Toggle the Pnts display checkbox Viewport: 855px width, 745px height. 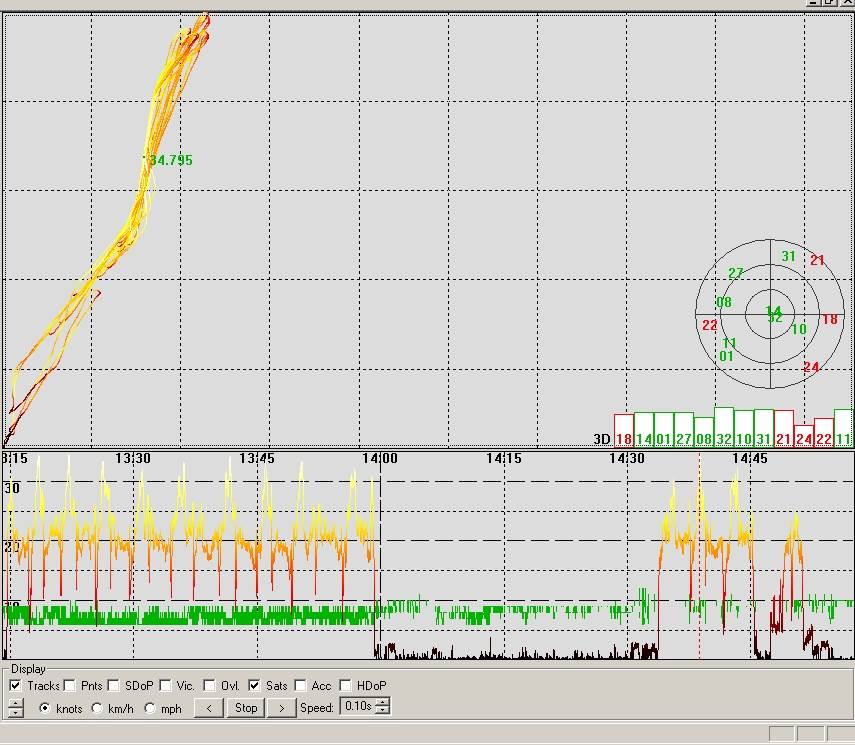(x=69, y=686)
